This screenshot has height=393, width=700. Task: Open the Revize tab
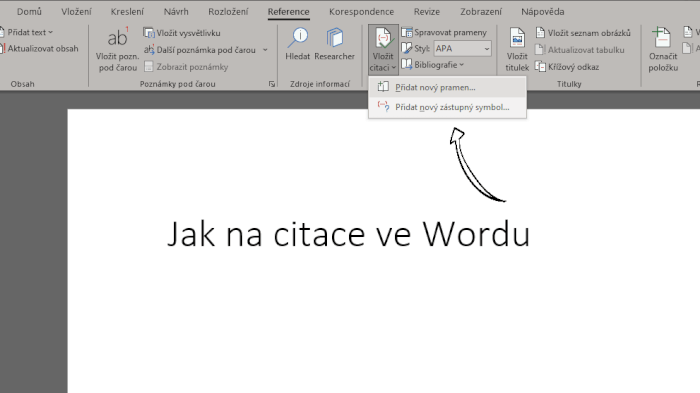coord(427,12)
